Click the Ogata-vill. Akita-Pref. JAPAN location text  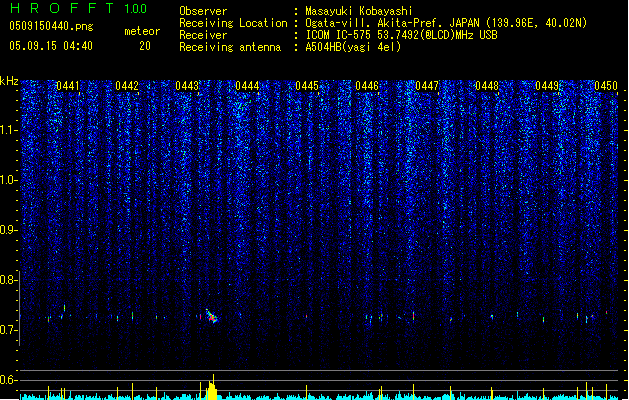(x=446, y=23)
